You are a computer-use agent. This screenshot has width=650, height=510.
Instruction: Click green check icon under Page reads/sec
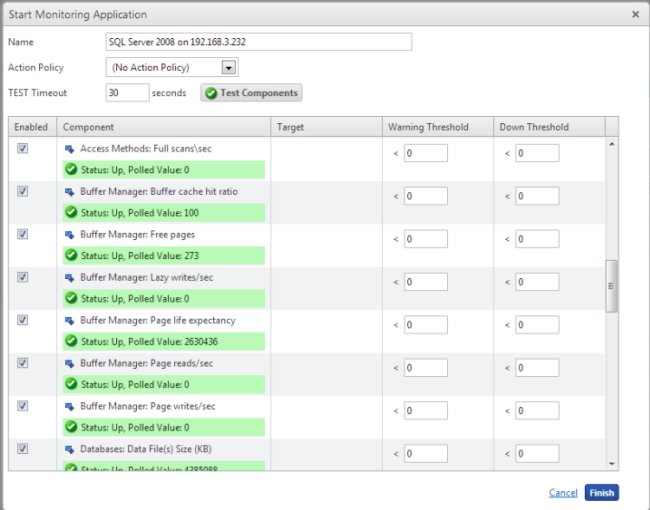tap(71, 384)
